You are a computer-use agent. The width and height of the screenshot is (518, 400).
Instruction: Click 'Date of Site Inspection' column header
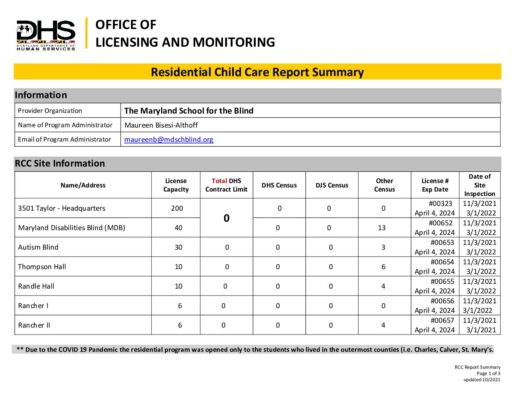click(x=480, y=185)
